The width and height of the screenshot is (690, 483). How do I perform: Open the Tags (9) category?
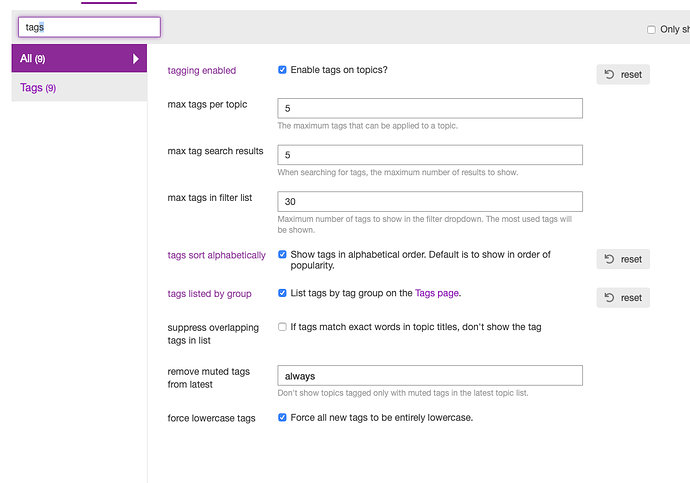point(79,88)
